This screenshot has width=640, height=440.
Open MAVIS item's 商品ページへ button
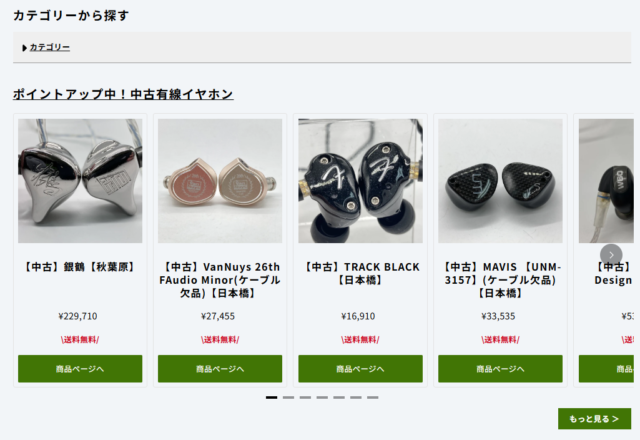coord(500,369)
